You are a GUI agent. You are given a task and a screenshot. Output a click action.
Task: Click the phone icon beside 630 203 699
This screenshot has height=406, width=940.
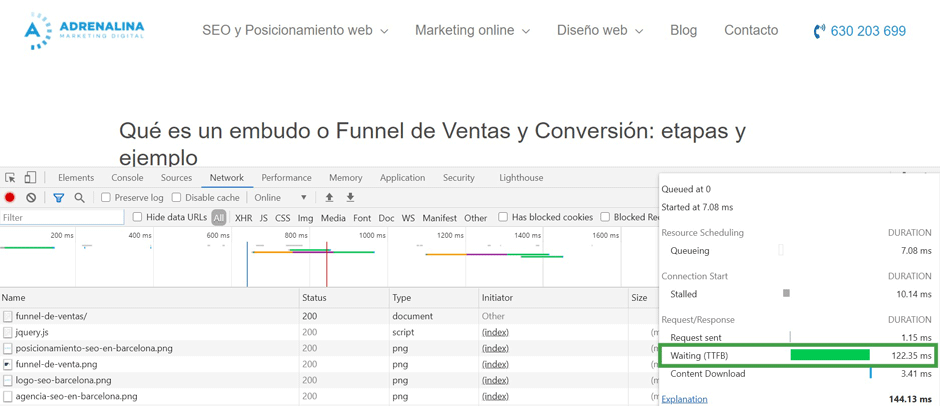pyautogui.click(x=819, y=31)
